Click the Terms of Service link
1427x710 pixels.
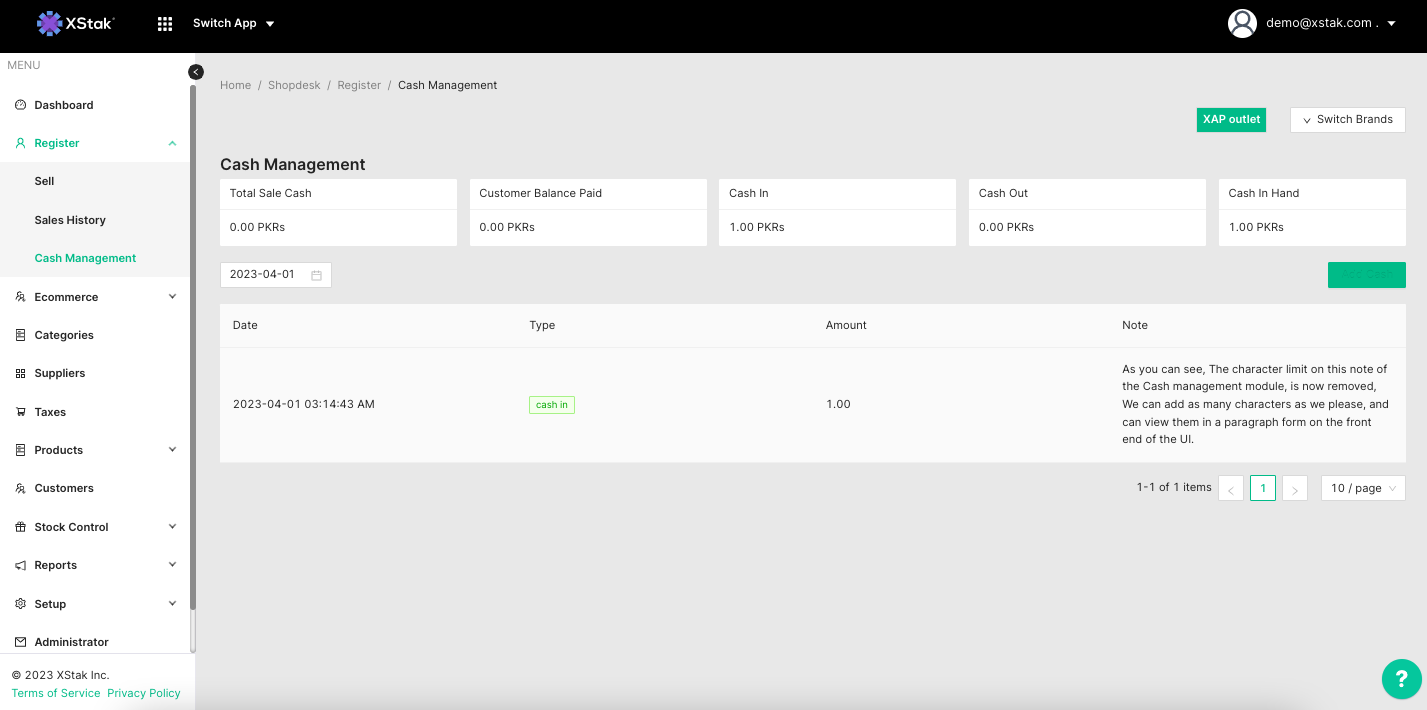[x=56, y=693]
